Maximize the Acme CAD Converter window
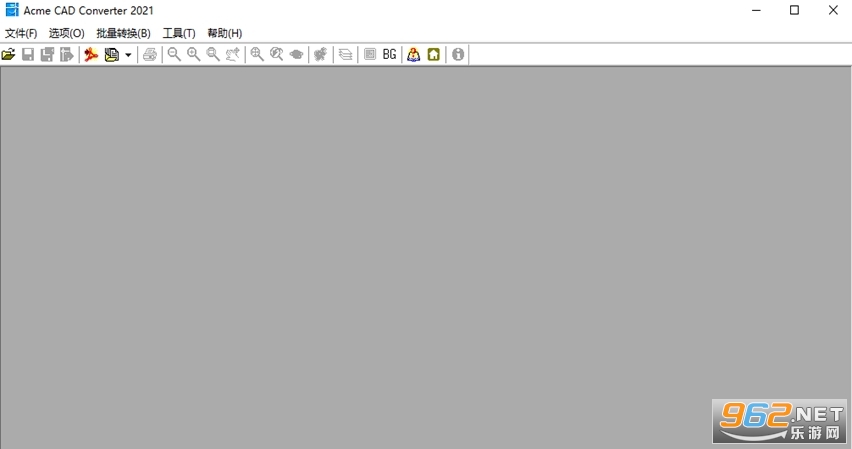The width and height of the screenshot is (852, 449). [794, 10]
